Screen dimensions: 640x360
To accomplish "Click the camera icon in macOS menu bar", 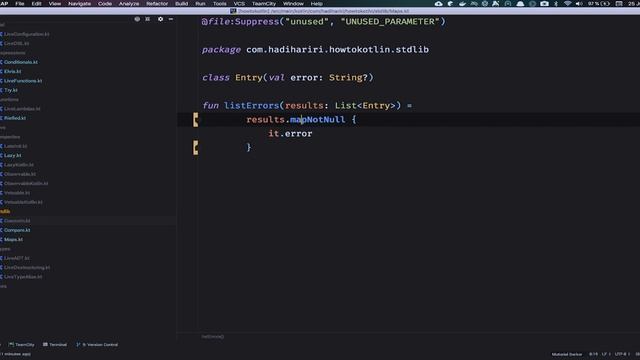I will (x=544, y=4).
